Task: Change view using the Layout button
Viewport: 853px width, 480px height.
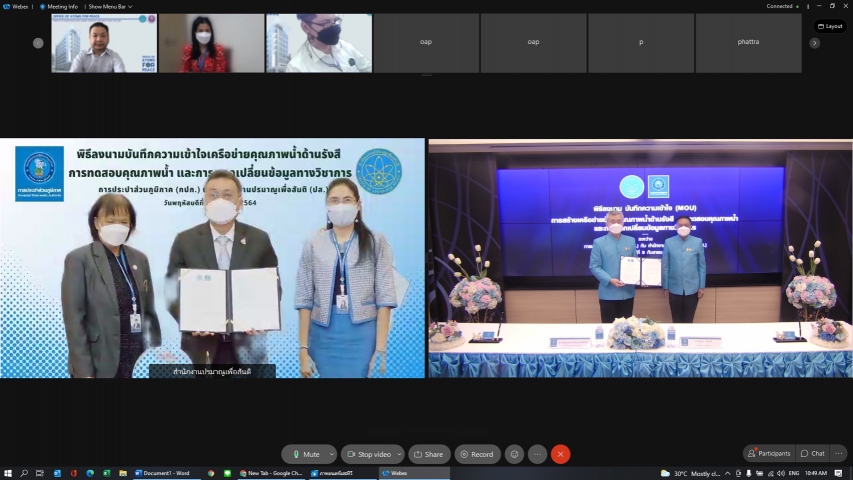Action: pyautogui.click(x=830, y=26)
